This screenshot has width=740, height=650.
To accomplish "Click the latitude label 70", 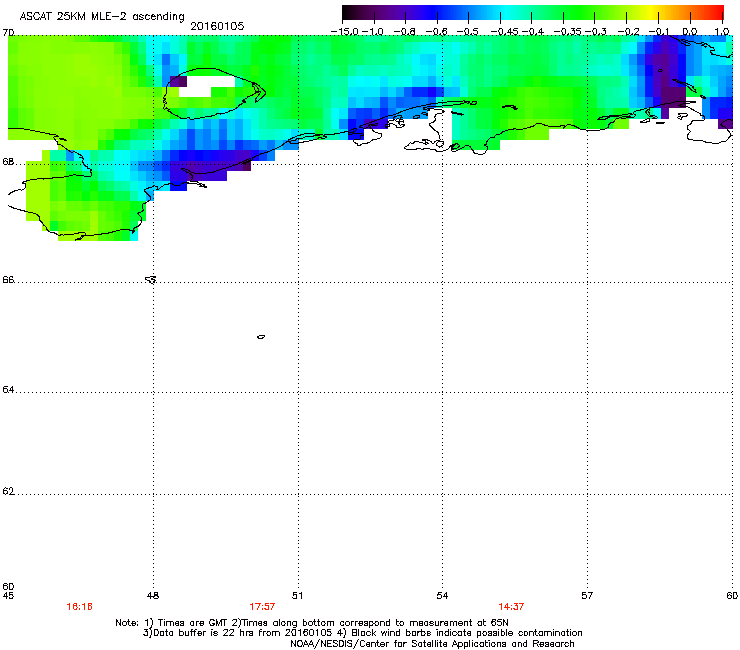I will pos(8,33).
